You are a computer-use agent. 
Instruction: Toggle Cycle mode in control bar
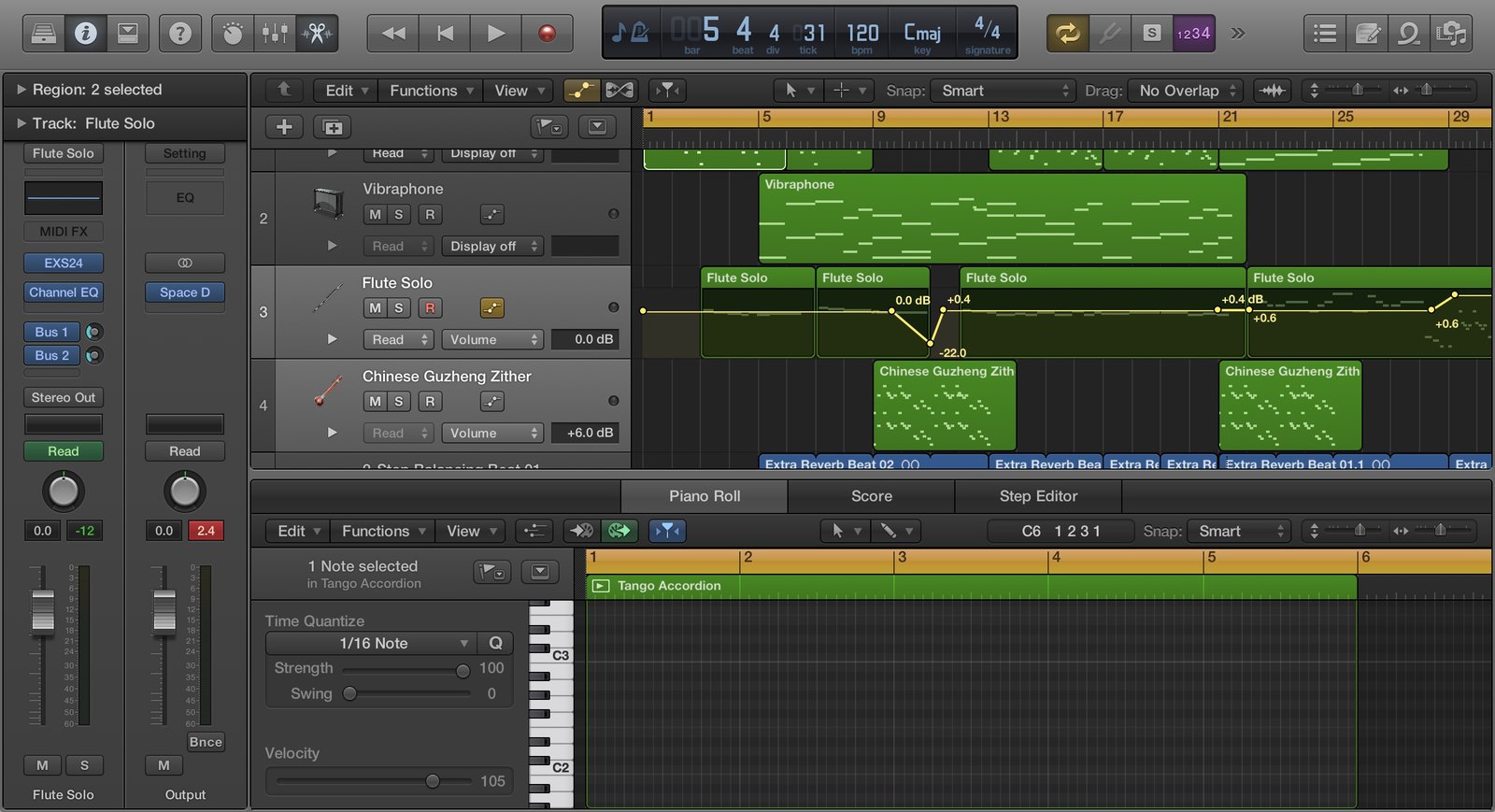point(1067,34)
